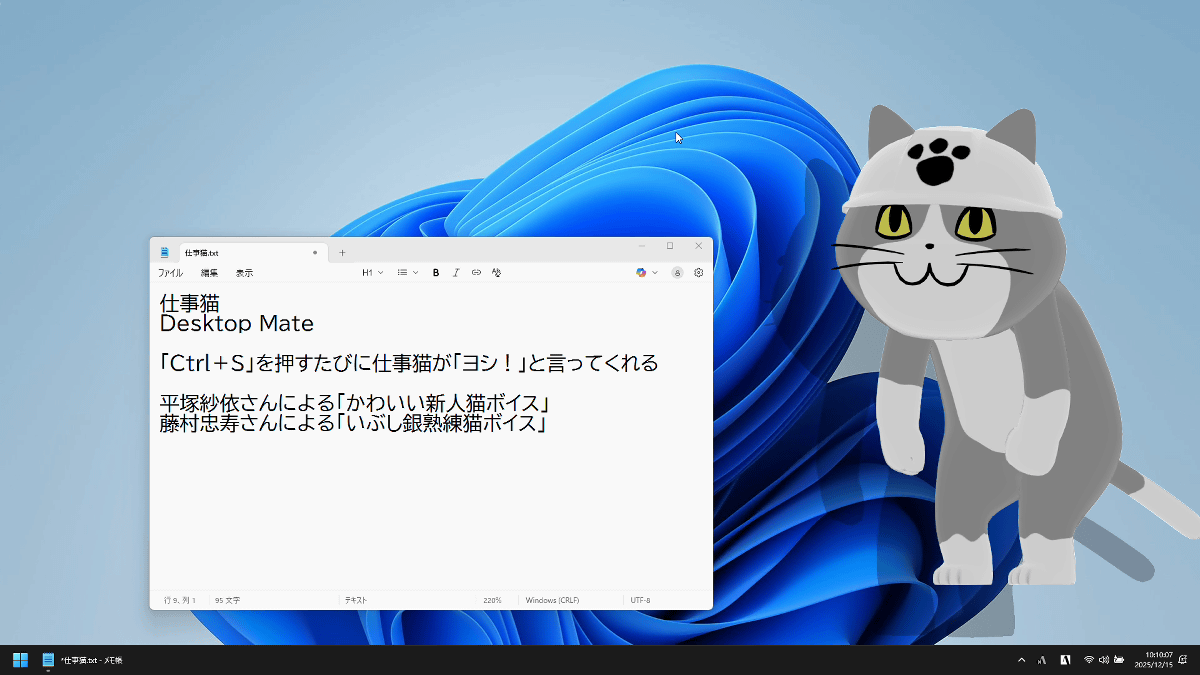Open the 表示 menu
Image resolution: width=1200 pixels, height=675 pixels.
pyautogui.click(x=244, y=273)
